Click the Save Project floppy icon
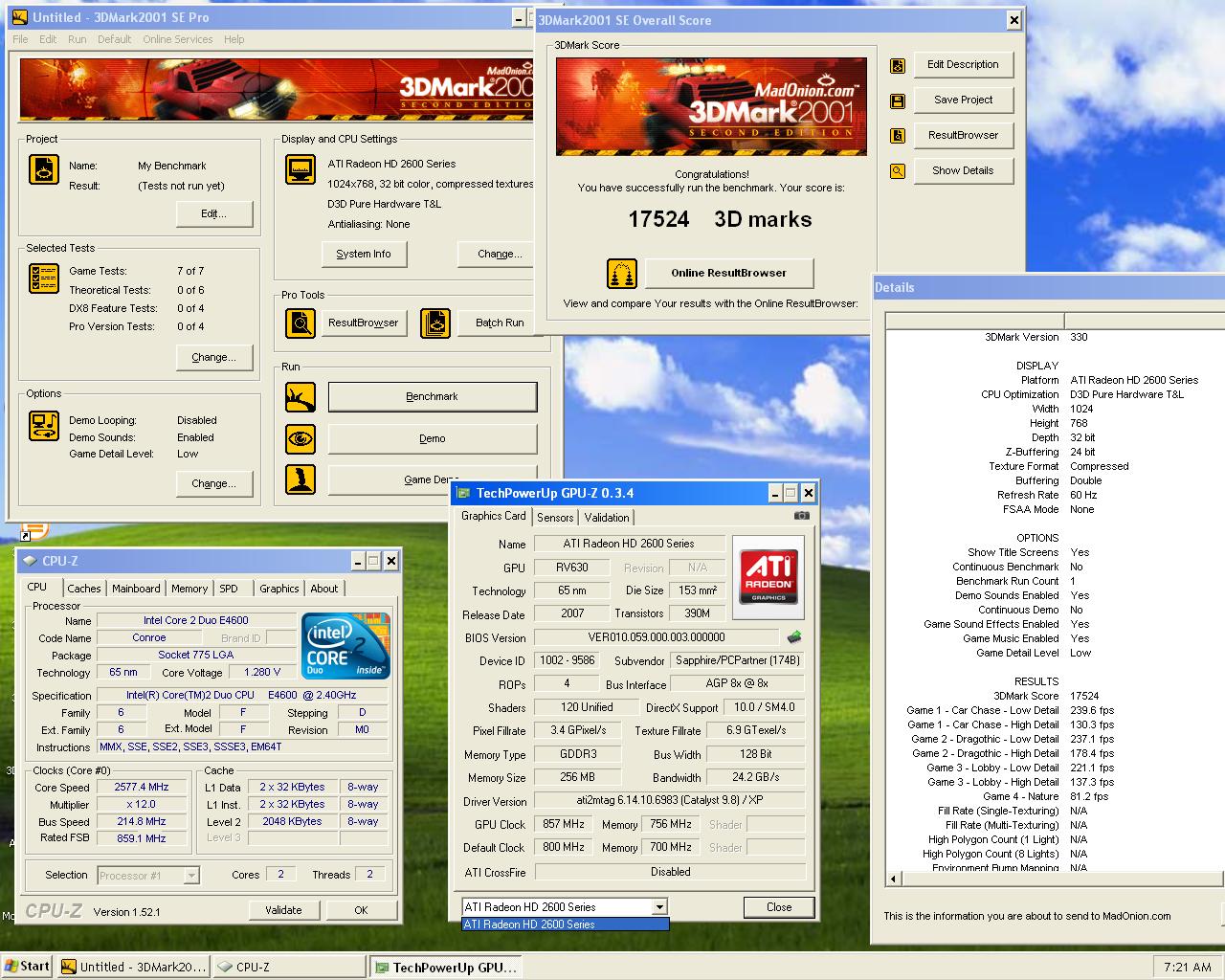The image size is (1225, 980). [898, 100]
